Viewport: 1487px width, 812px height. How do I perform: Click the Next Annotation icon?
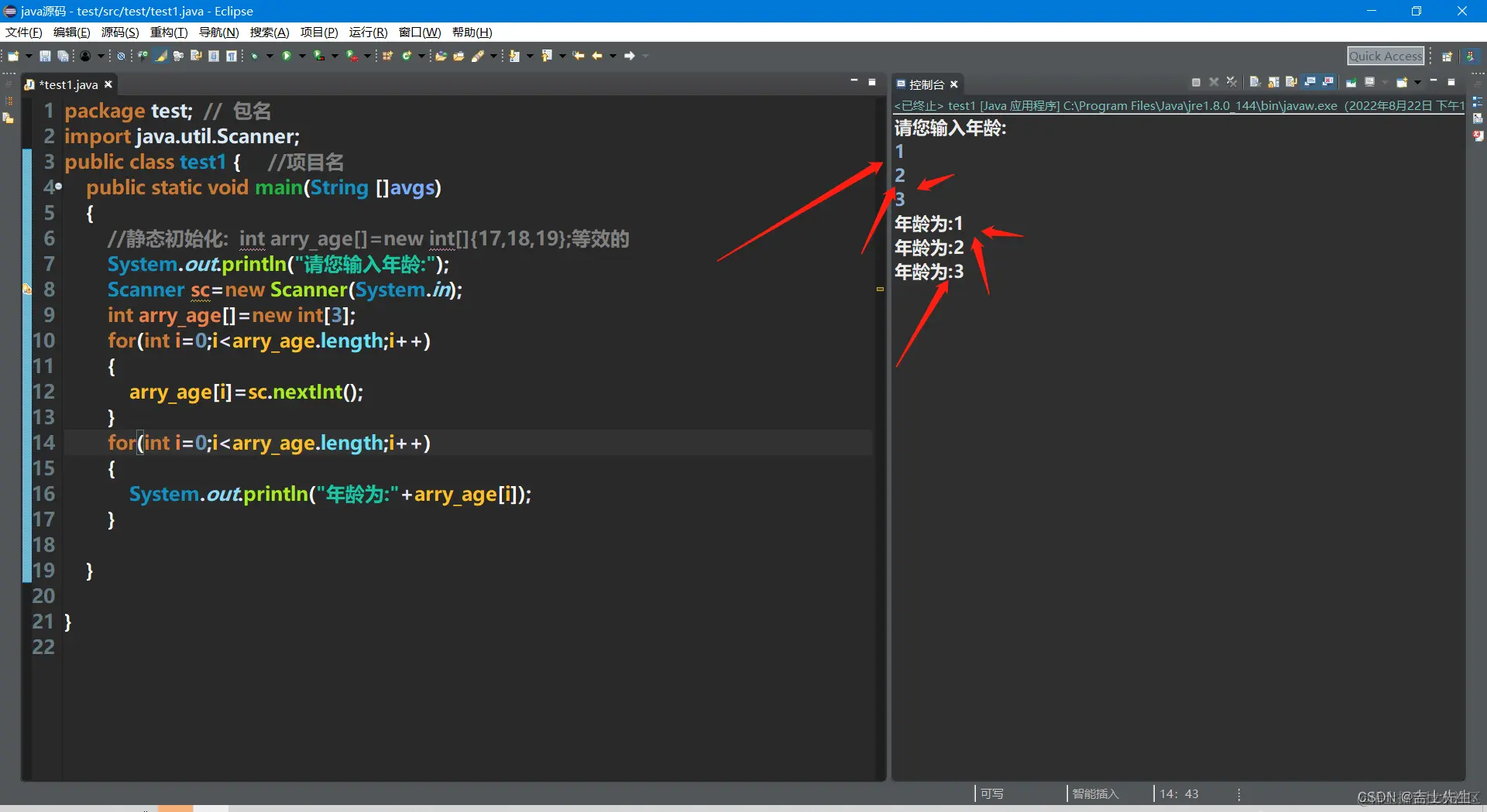pos(514,56)
